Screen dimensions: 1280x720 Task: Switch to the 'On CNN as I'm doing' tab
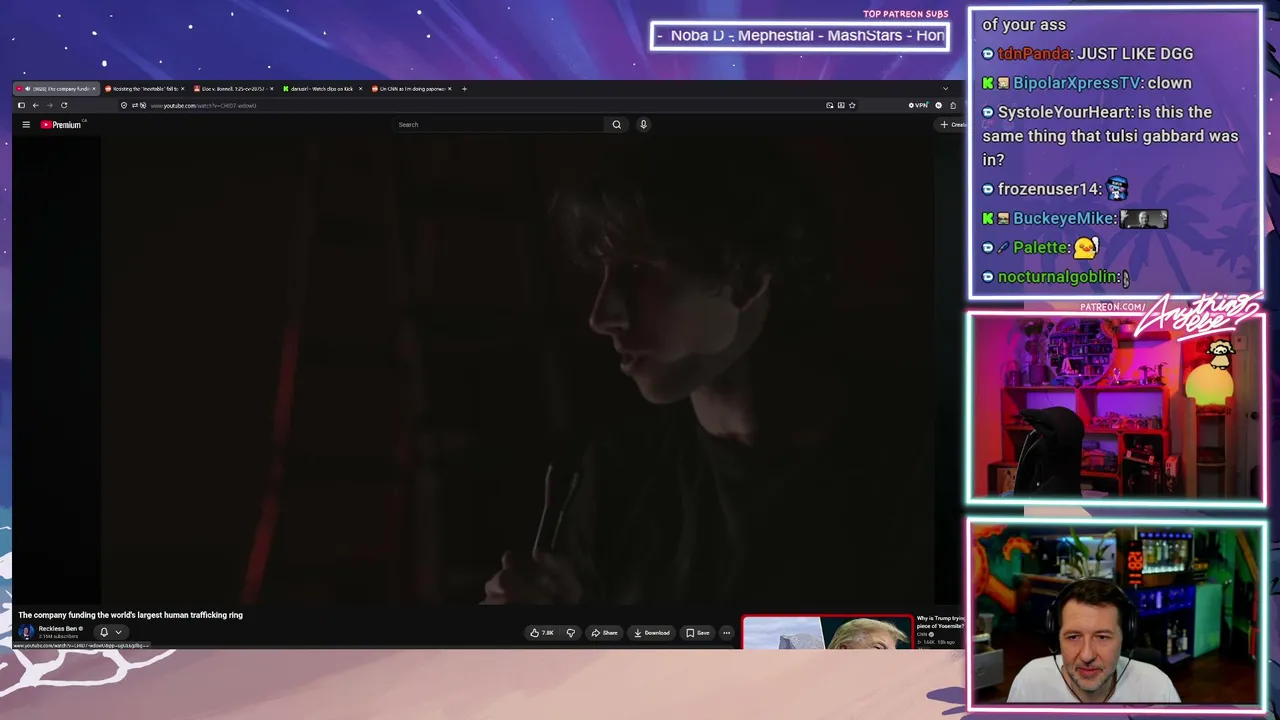point(412,89)
